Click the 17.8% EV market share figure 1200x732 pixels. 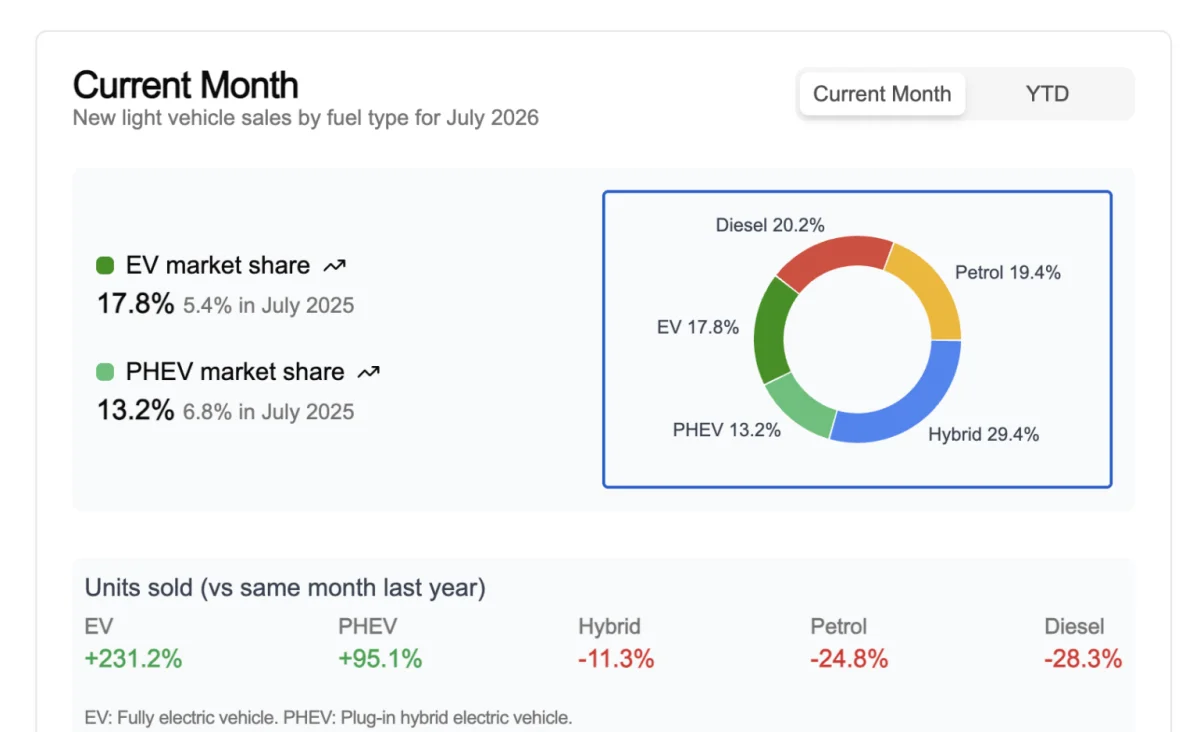135,304
